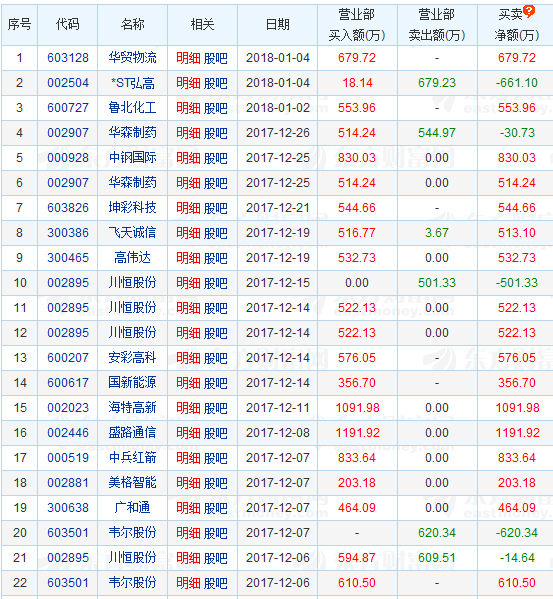Screen dimensions: 553x599
Task: Open 盛路通信 stock name link
Action: click(x=132, y=433)
